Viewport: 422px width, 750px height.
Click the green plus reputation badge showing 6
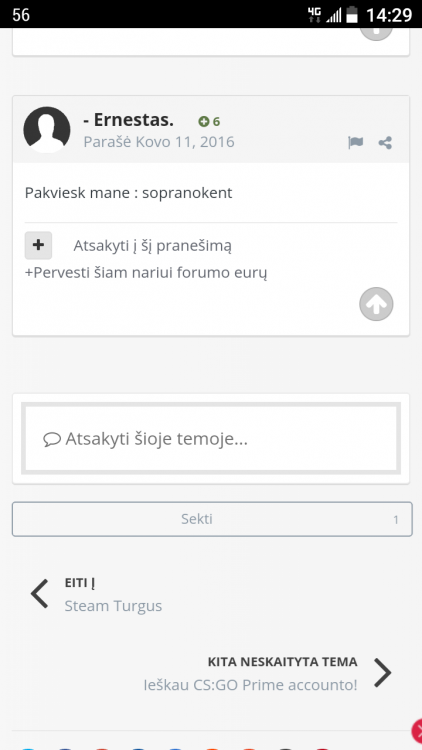tap(209, 121)
